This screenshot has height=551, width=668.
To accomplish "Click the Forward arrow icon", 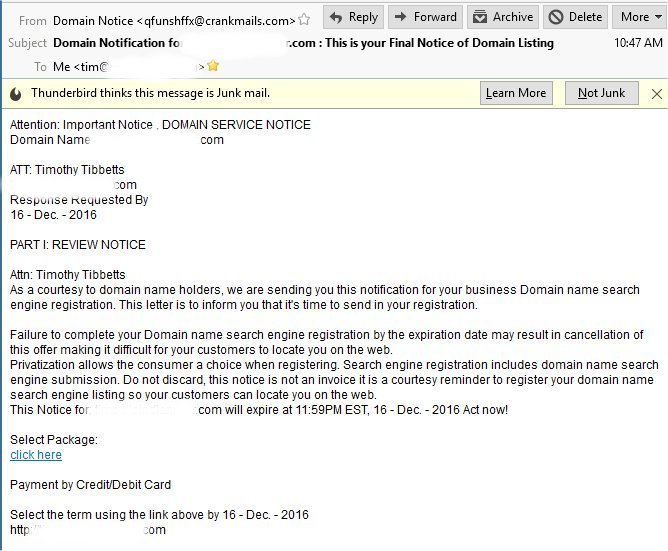I will coord(400,17).
